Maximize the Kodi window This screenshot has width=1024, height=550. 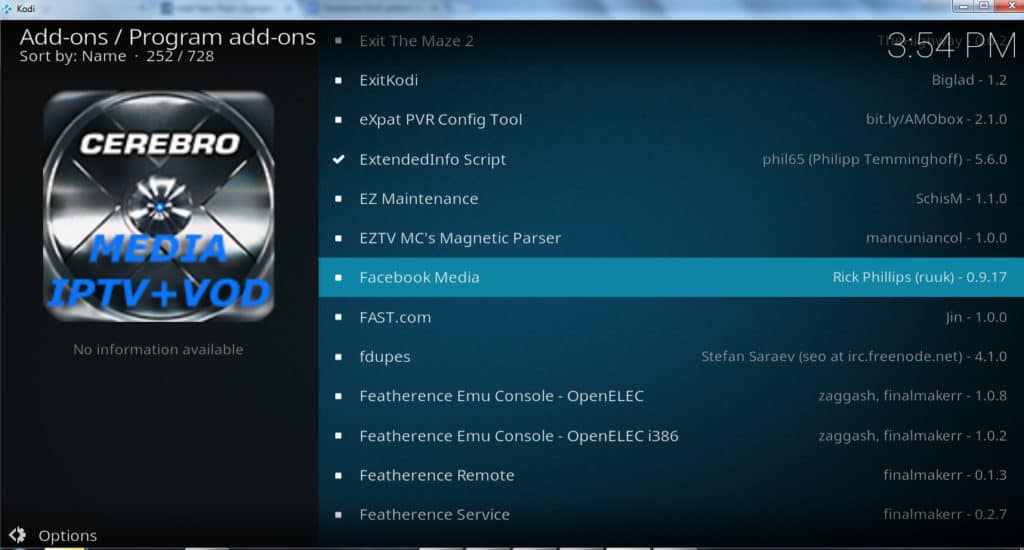point(984,5)
